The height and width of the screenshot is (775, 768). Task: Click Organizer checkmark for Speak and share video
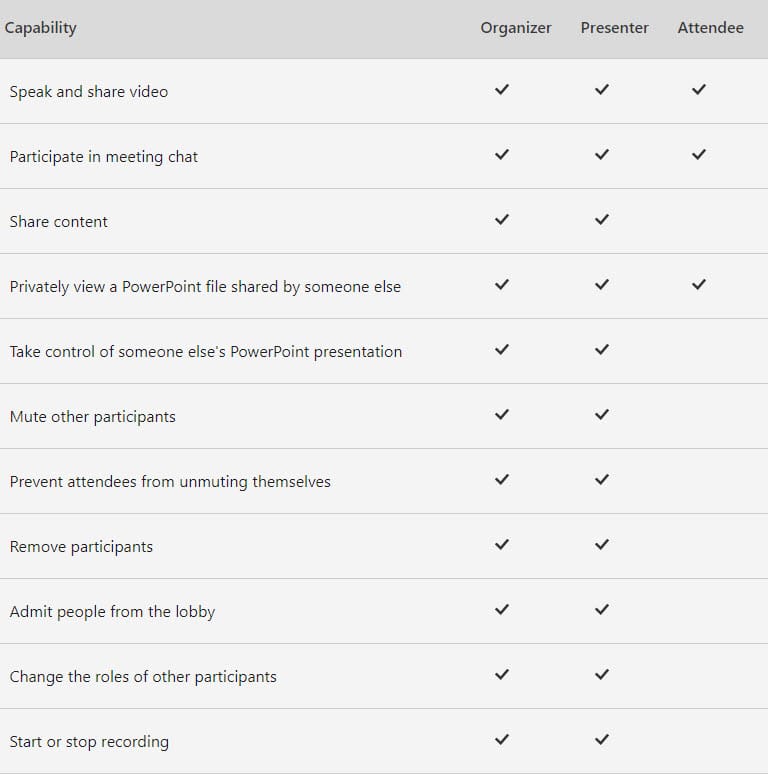click(x=502, y=90)
